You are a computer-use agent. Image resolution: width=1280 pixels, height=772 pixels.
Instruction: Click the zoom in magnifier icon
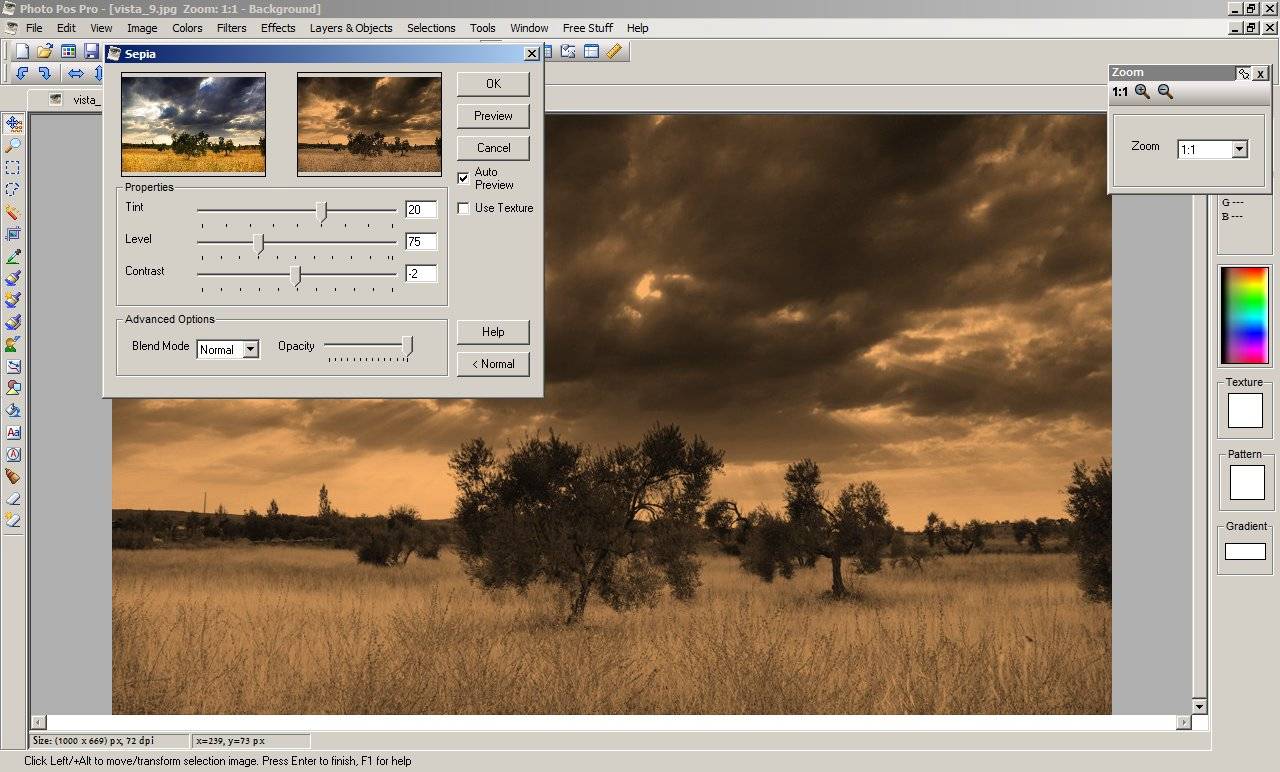click(x=1142, y=92)
